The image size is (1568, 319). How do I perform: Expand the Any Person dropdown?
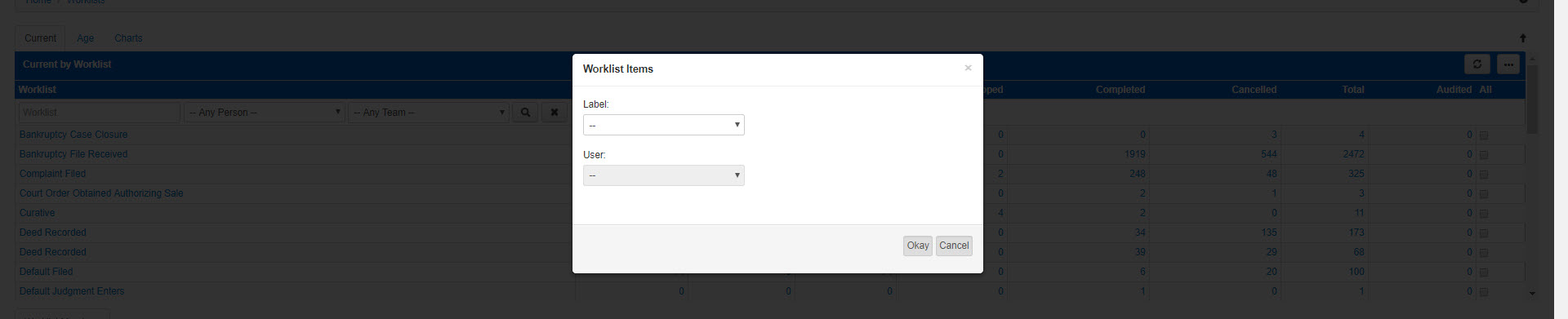pyautogui.click(x=265, y=113)
